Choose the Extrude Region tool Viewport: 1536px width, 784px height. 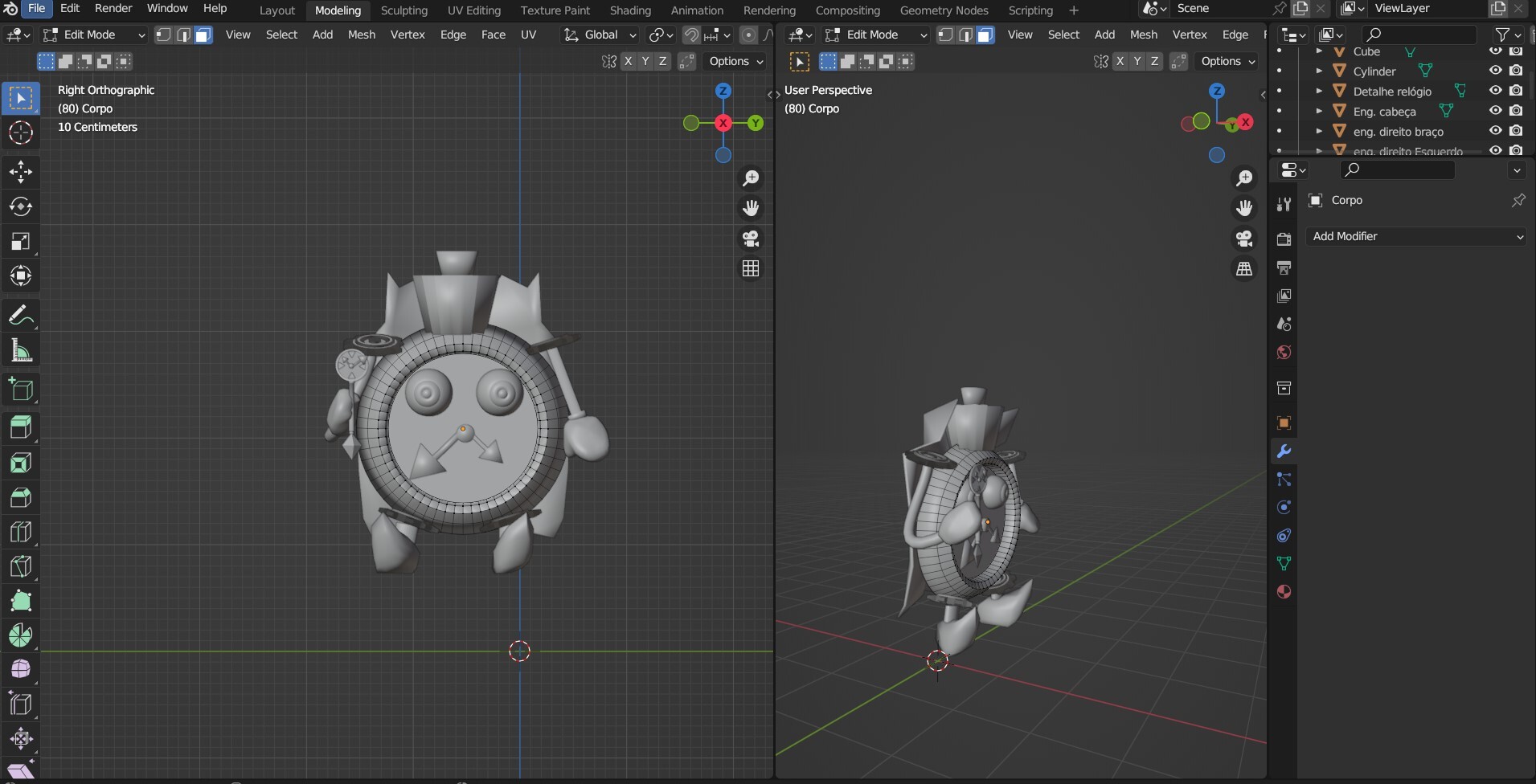pyautogui.click(x=21, y=427)
